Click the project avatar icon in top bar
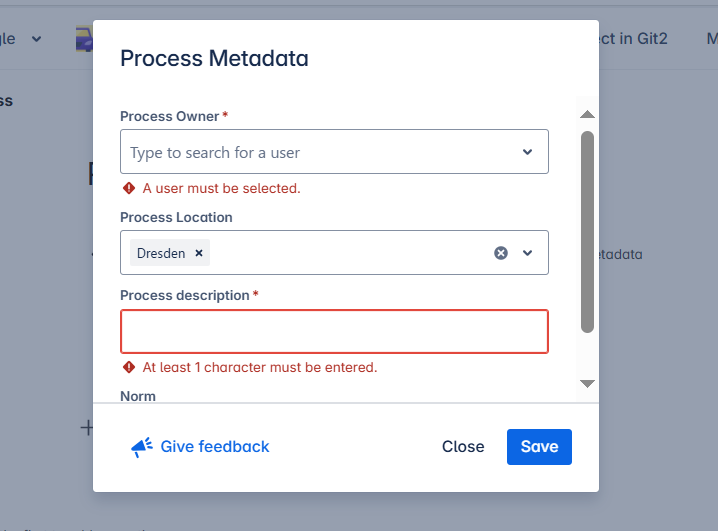Screen dimensions: 718x531 coord(84,39)
